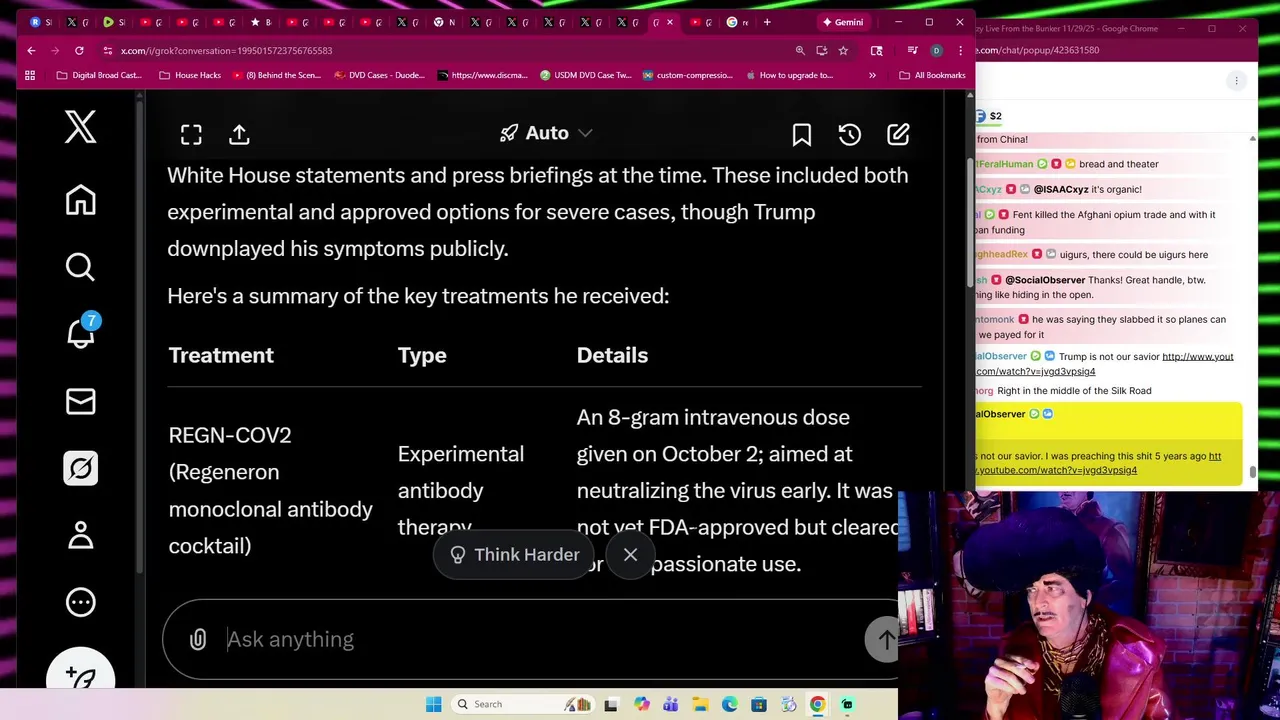Bookmark the Grok conversation
Screen dimensions: 1280x720
[802, 135]
